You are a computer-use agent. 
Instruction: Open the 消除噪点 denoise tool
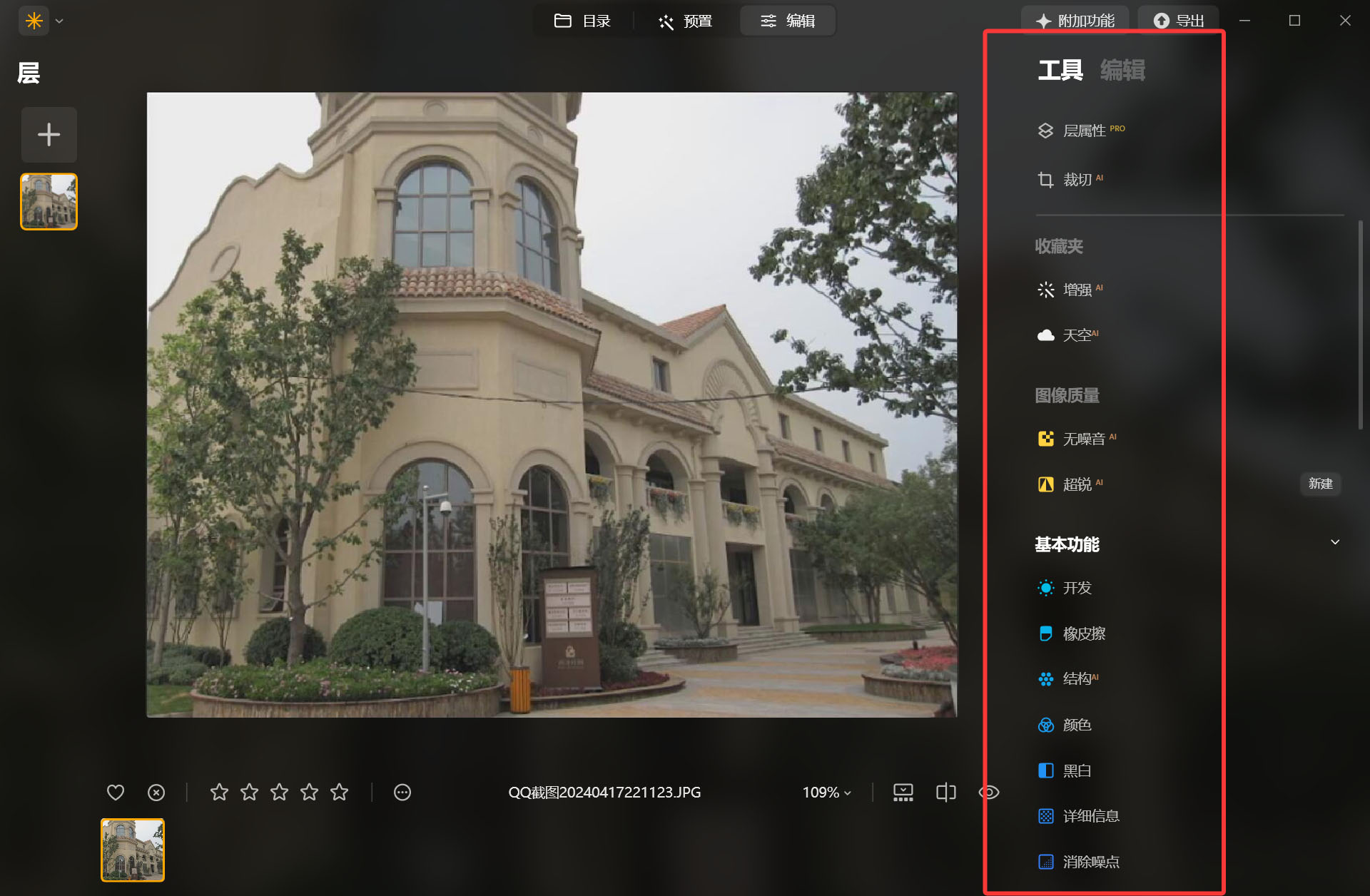1079,862
